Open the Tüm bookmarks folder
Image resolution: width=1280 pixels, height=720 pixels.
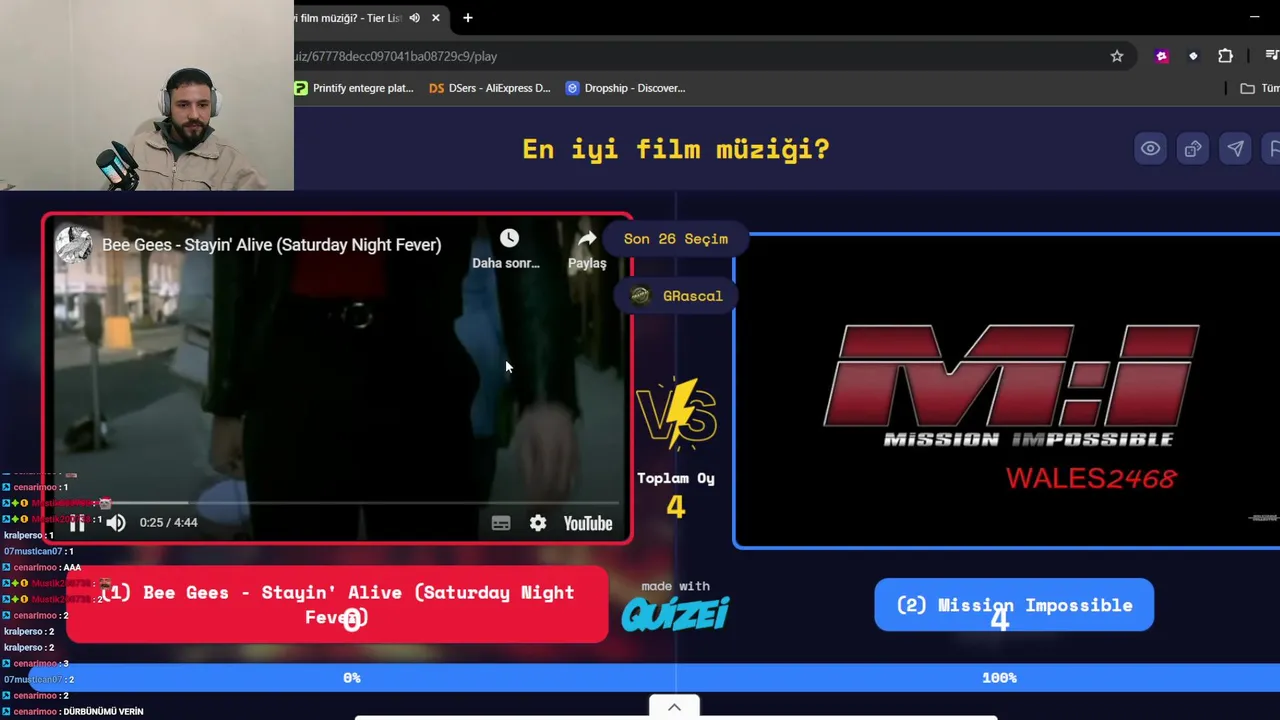tap(1260, 88)
